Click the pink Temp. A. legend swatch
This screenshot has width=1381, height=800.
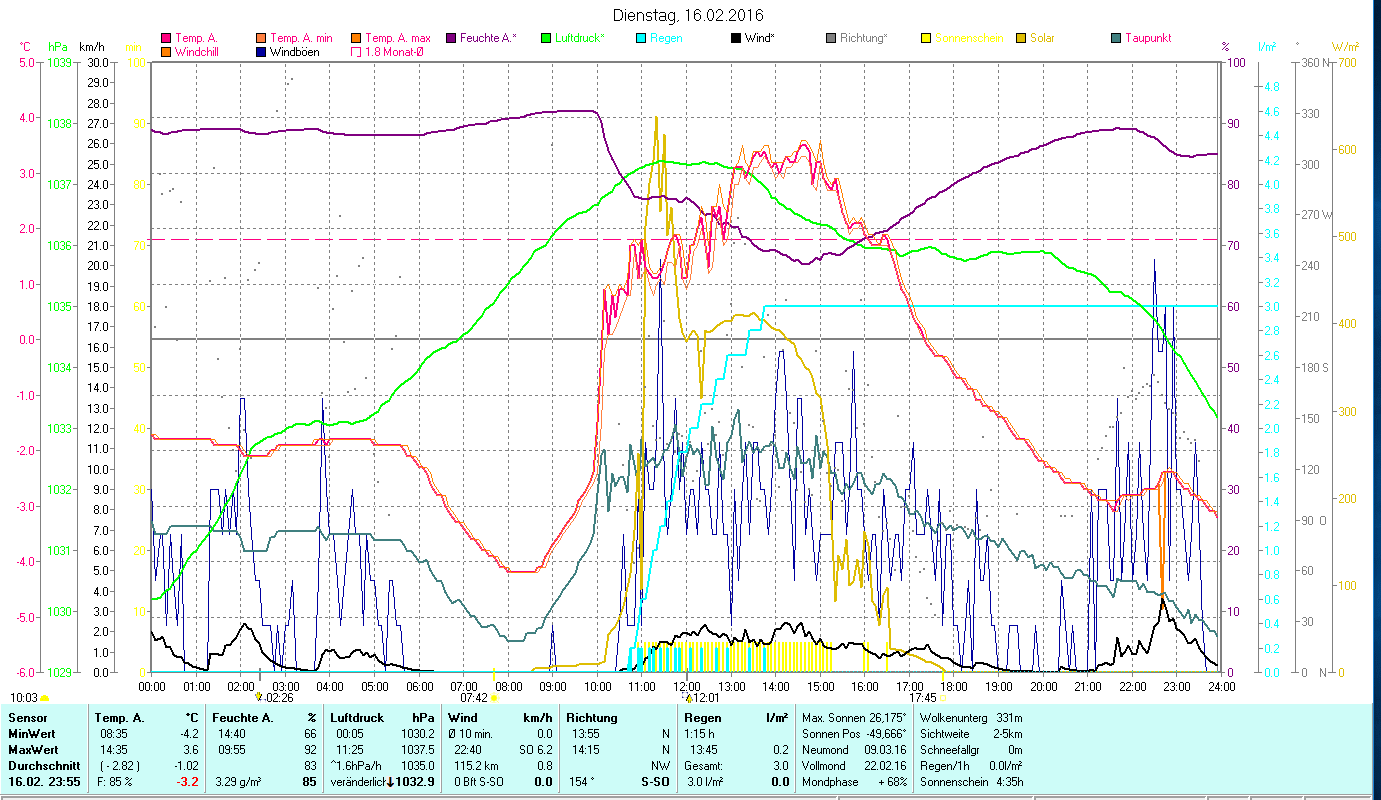166,38
